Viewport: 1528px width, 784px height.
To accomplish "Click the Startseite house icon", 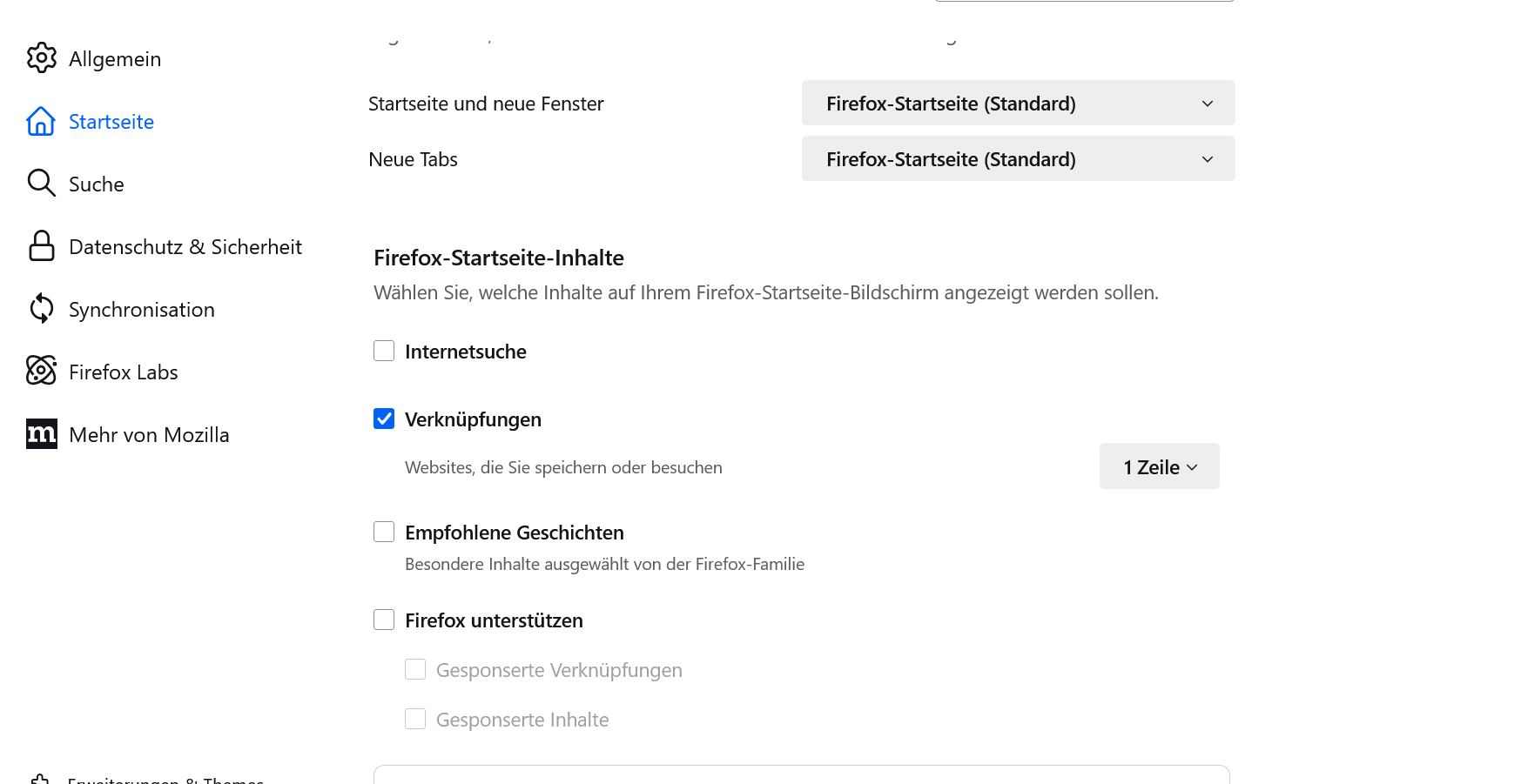I will point(41,121).
